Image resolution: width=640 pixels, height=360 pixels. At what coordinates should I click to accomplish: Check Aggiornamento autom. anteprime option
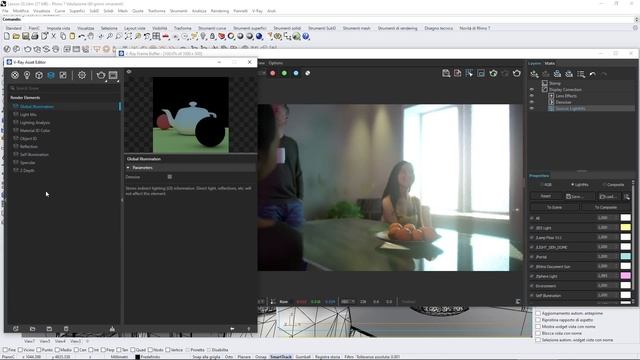click(538, 313)
